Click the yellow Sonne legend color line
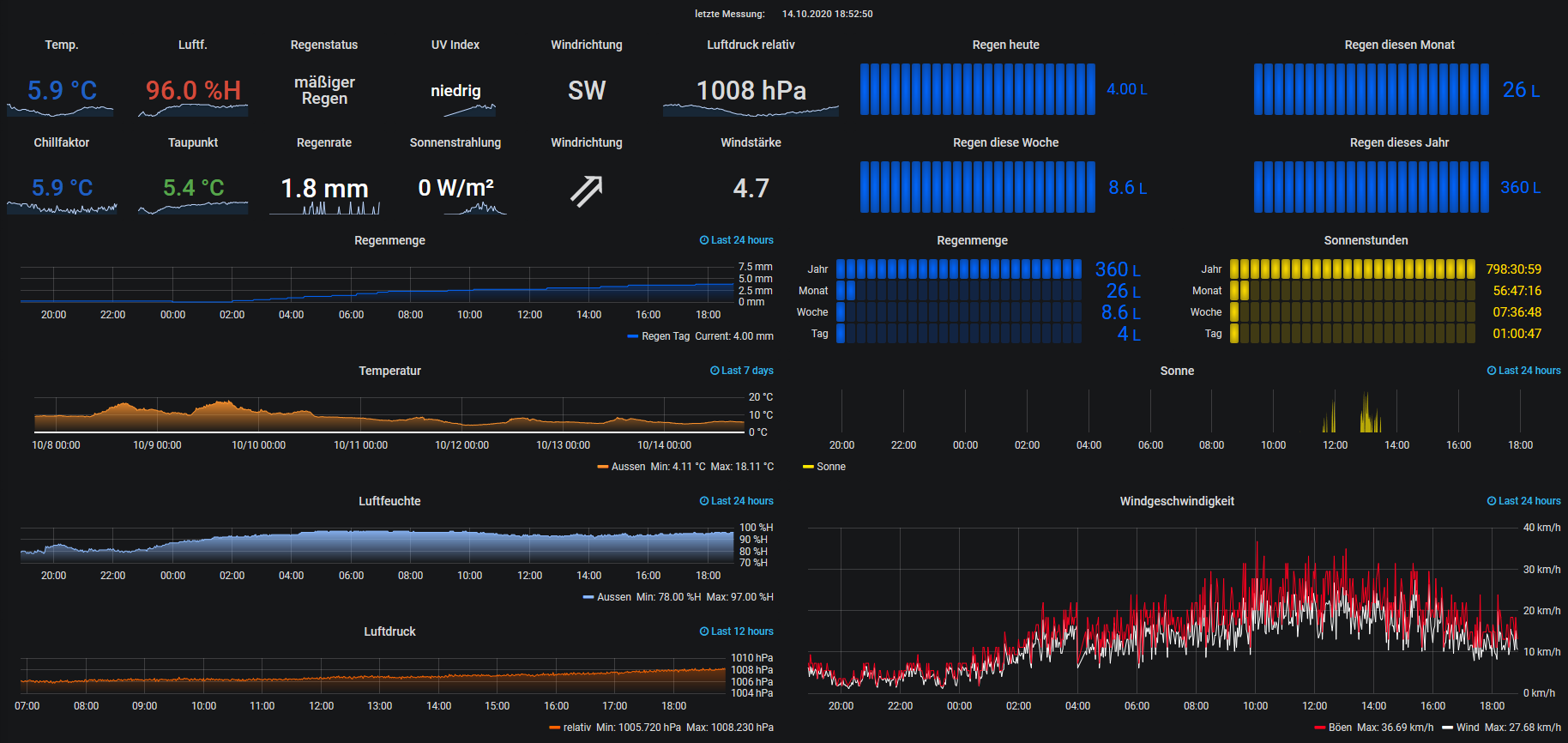The image size is (1568, 743). [808, 467]
